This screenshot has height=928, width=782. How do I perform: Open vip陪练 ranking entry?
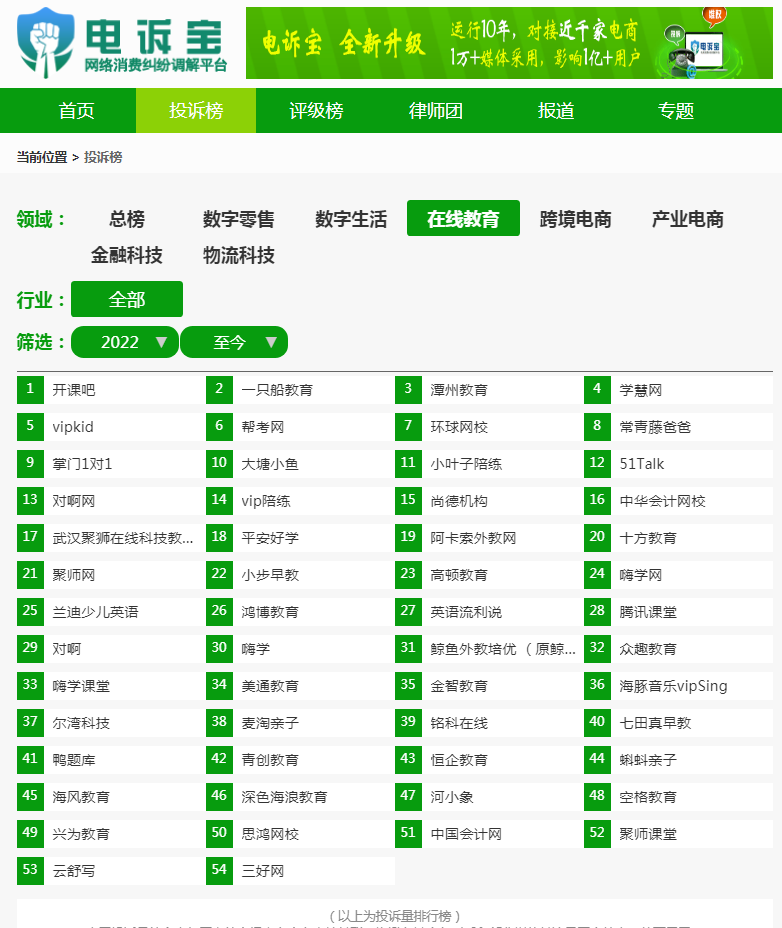point(300,501)
